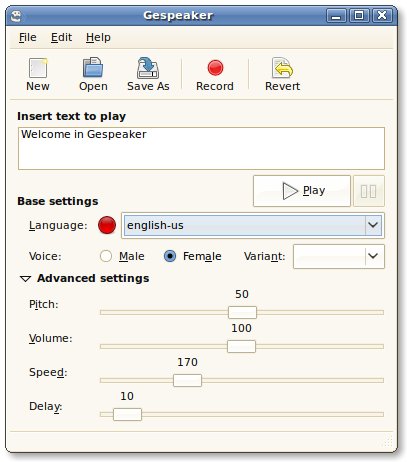Viewport: 407px width, 462px height.
Task: Click the Volume slider handle
Action: click(x=241, y=346)
